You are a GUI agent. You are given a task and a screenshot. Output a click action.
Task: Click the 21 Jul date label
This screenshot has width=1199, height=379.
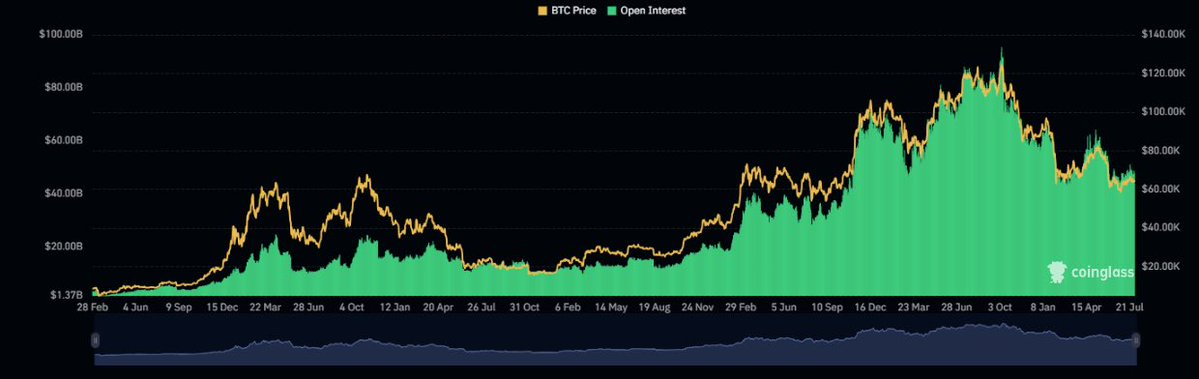tap(1129, 307)
